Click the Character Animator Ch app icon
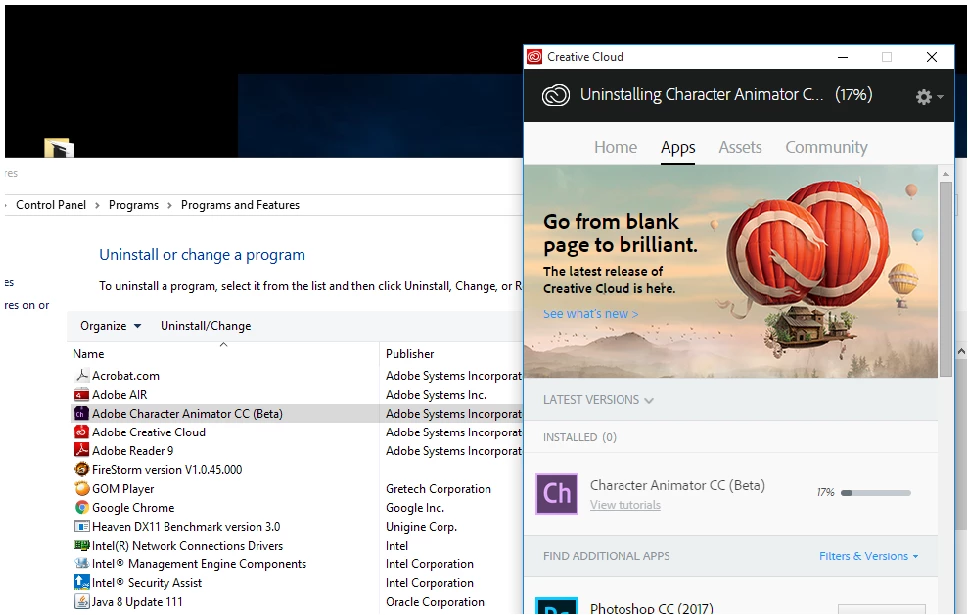This screenshot has height=615, width=968. 556,493
